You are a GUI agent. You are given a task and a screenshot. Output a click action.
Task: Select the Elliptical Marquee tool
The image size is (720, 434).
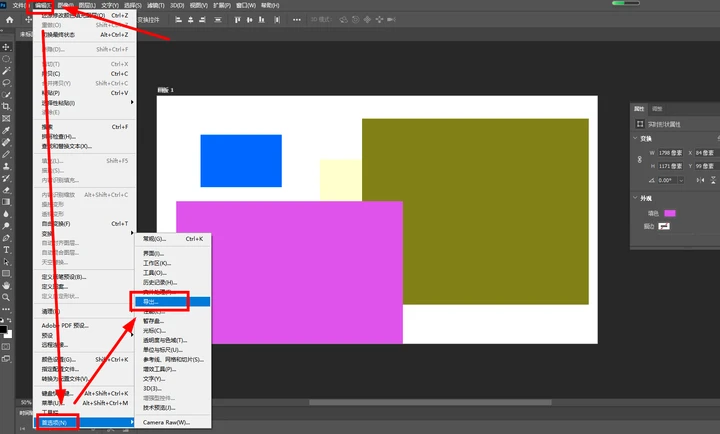coord(6,59)
